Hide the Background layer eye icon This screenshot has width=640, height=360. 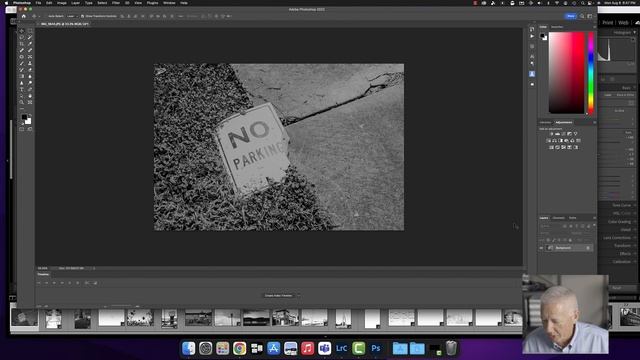click(542, 248)
